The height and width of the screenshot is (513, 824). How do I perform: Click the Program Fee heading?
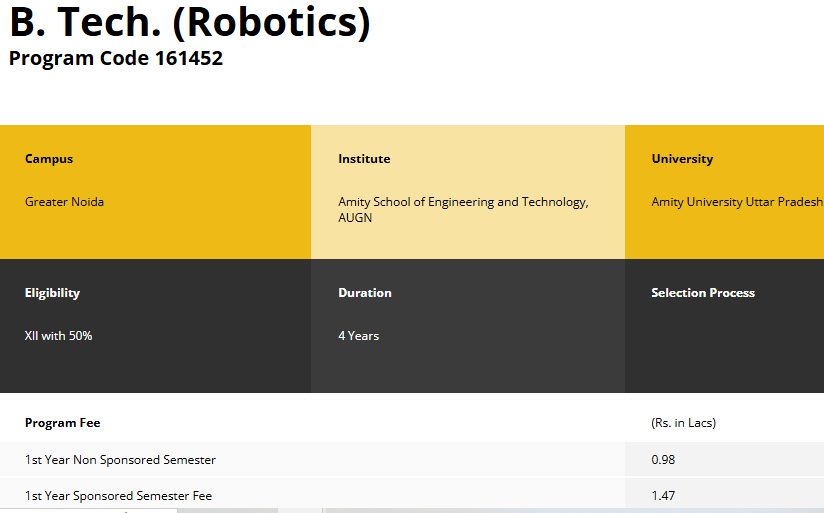point(63,423)
